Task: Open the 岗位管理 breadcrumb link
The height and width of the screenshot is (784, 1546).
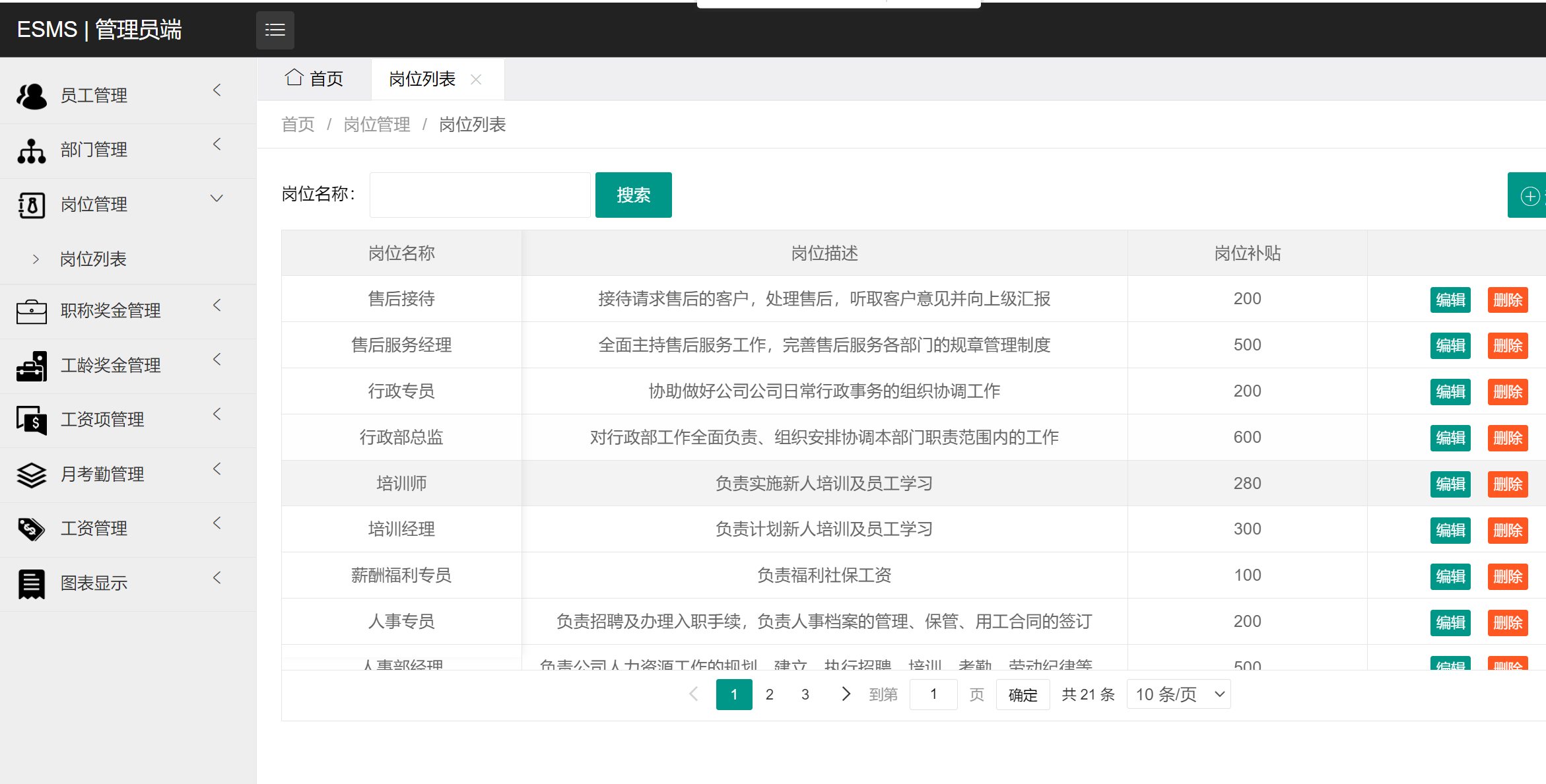Action: (377, 124)
